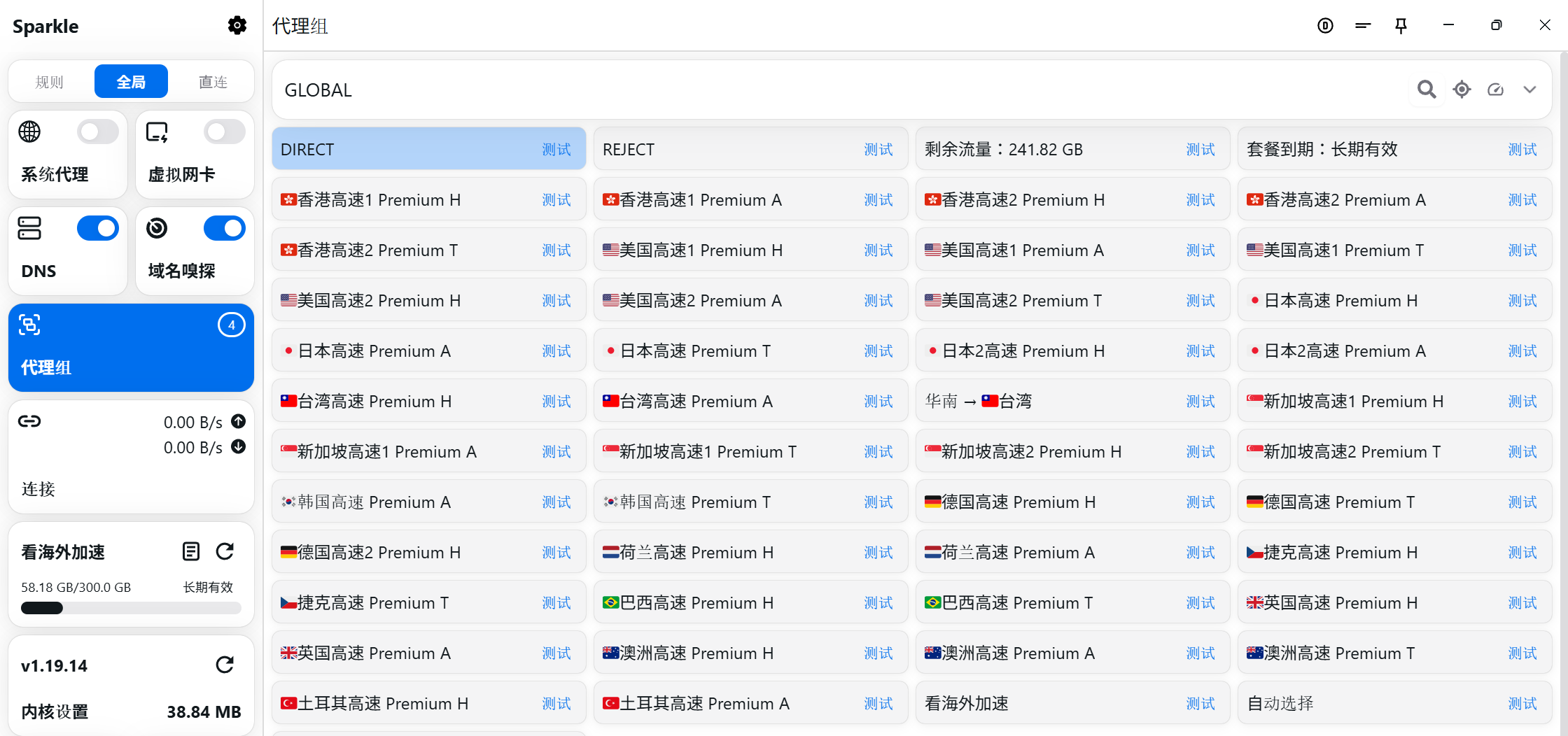Open settings via the gear icon

click(x=237, y=26)
